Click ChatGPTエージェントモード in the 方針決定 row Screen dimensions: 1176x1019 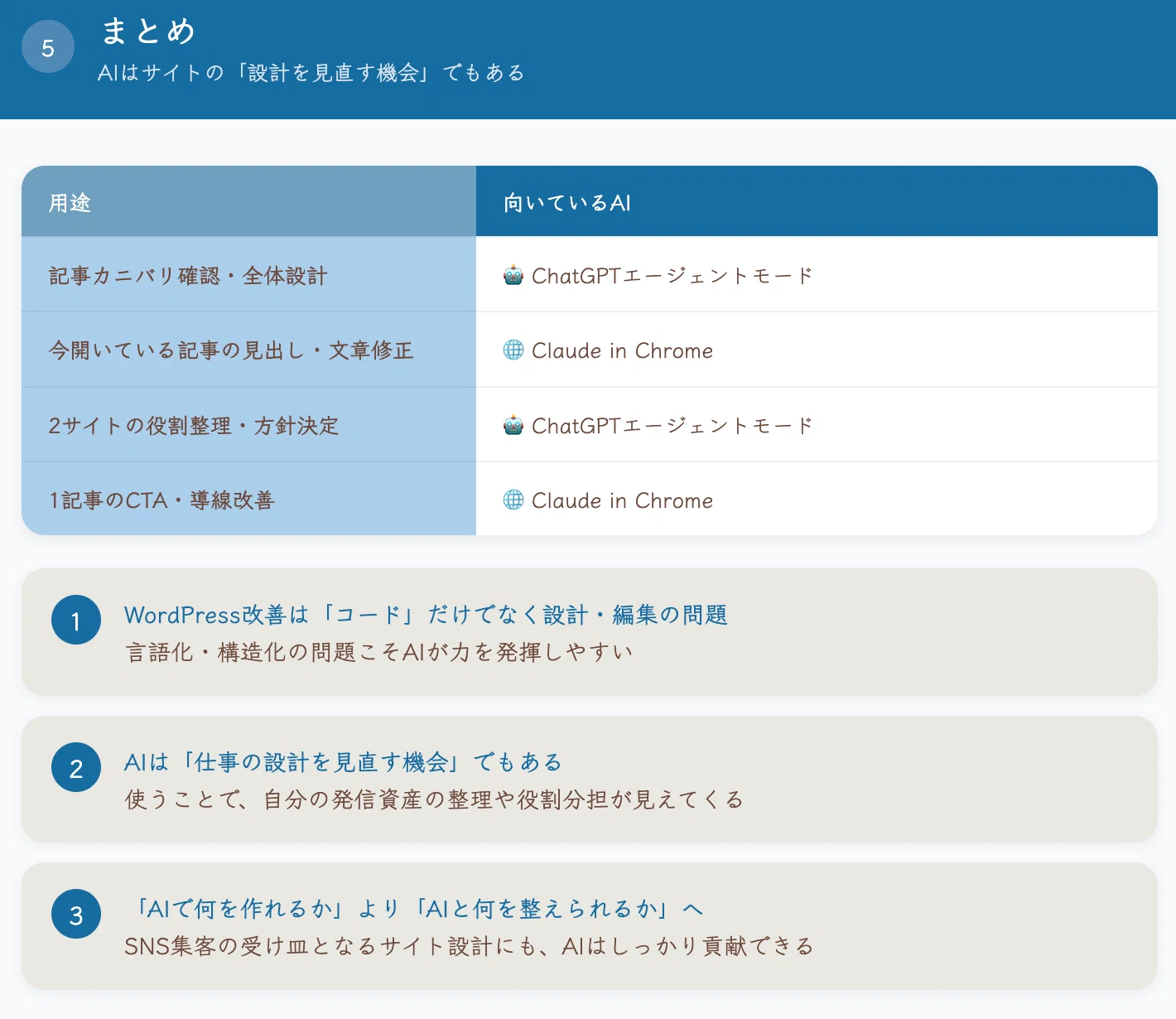pos(672,426)
